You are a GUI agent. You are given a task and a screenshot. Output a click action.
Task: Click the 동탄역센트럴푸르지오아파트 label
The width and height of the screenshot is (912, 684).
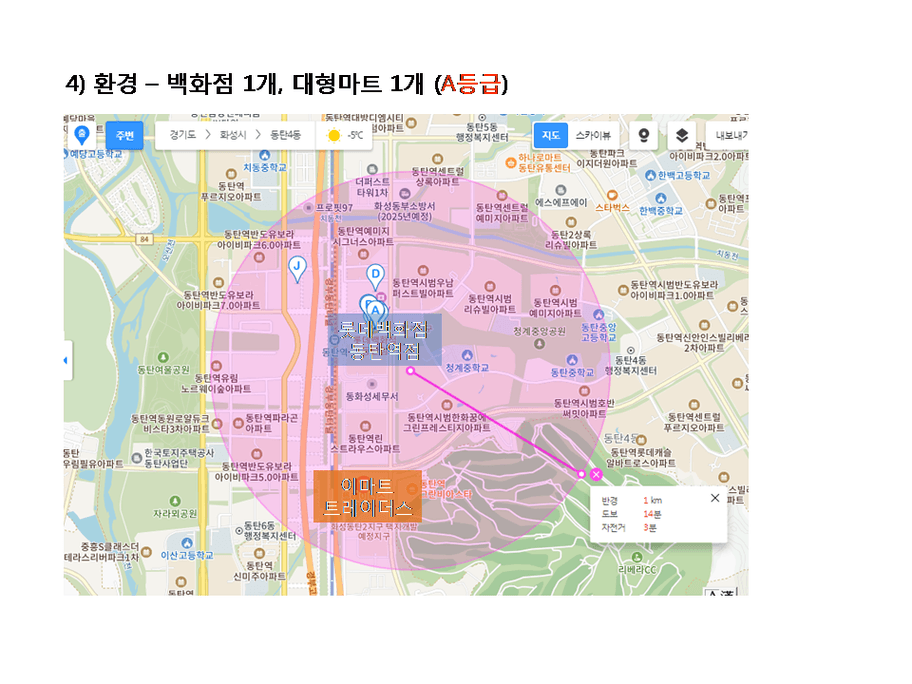[694, 422]
